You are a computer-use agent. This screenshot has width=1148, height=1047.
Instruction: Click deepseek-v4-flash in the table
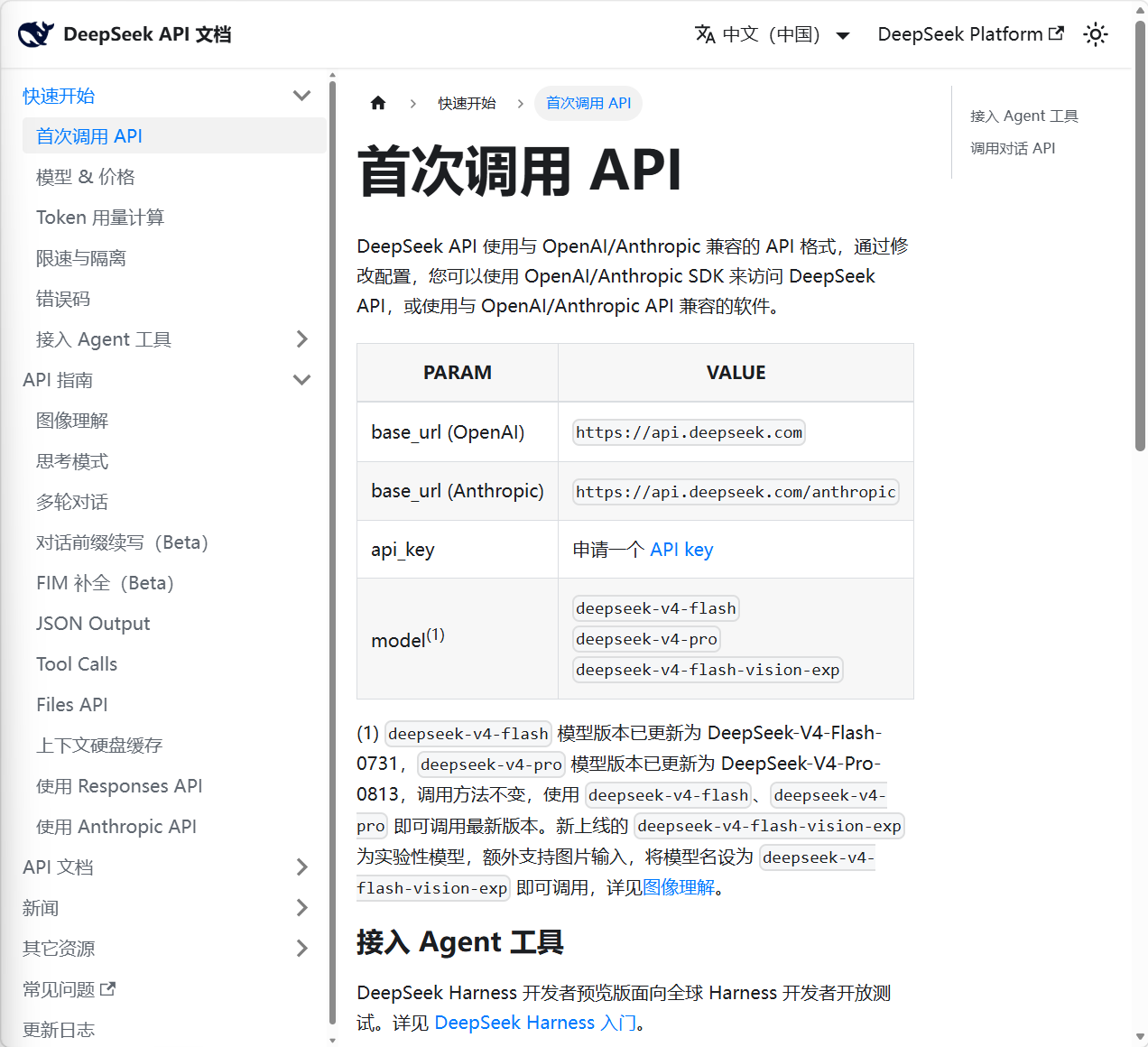pos(656,608)
